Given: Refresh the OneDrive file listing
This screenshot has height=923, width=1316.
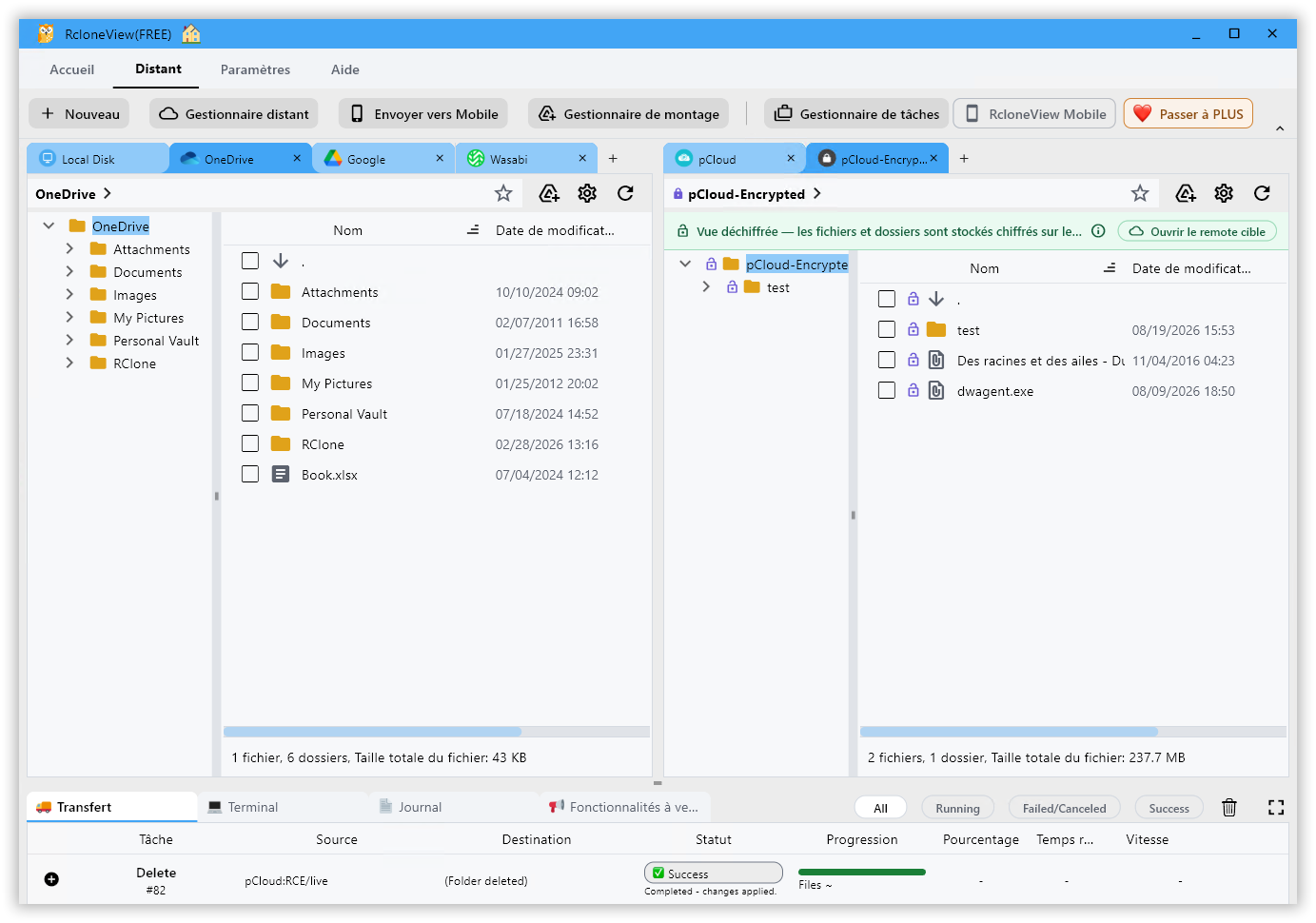Looking at the screenshot, I should (x=625, y=194).
